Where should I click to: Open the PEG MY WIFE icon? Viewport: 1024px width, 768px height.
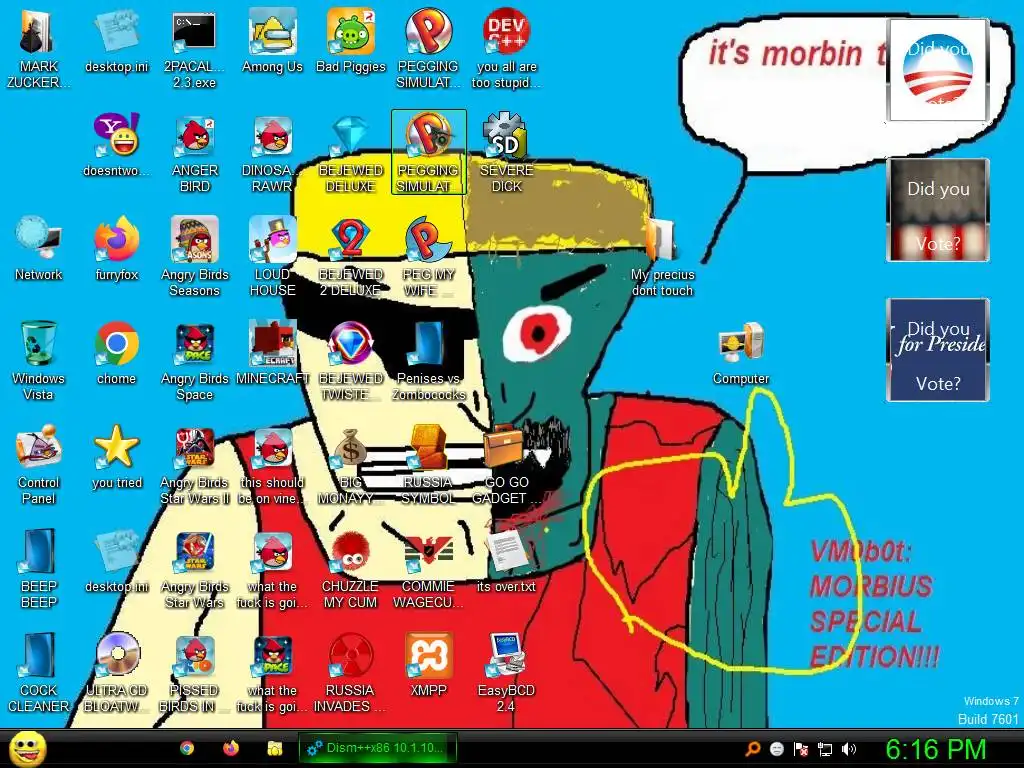tap(428, 257)
